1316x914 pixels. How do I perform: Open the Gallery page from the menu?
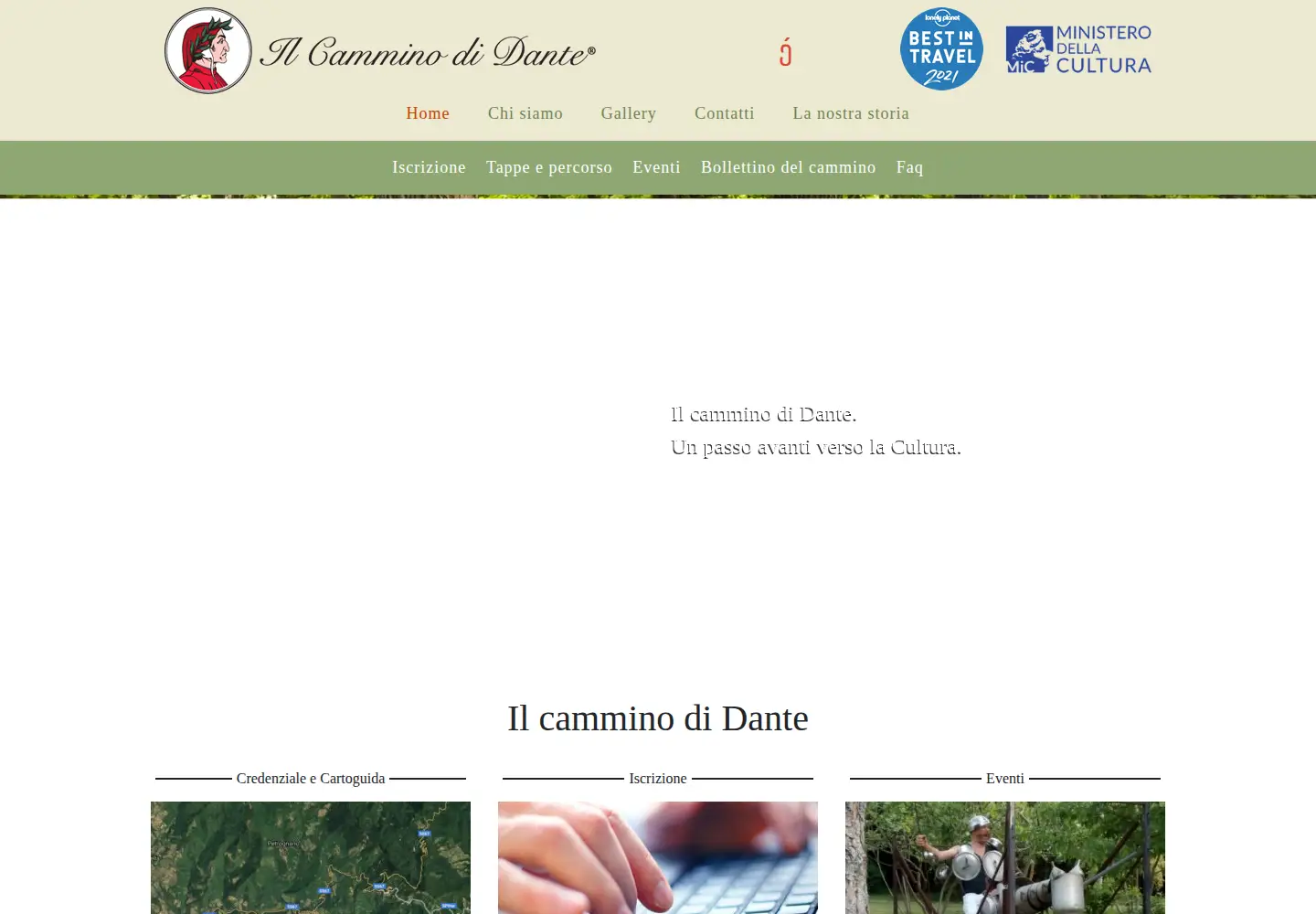click(629, 113)
